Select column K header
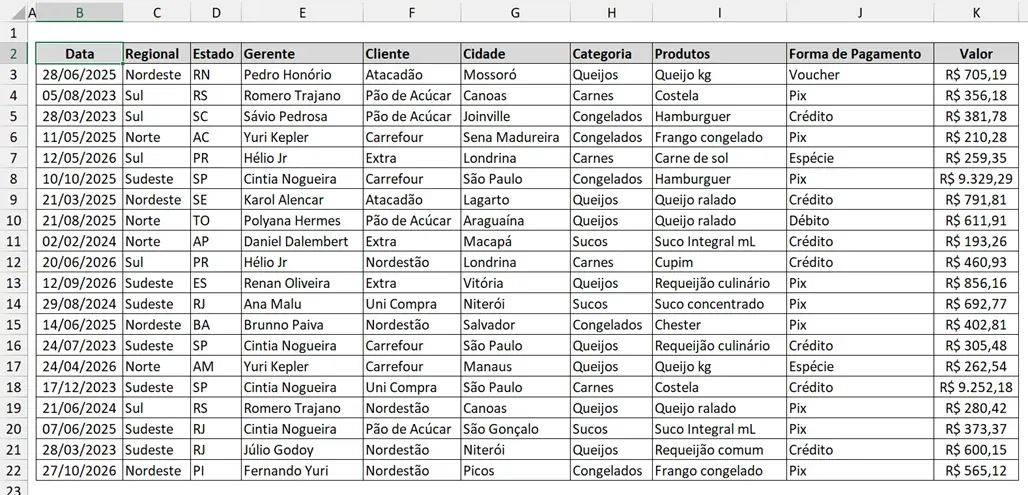1028x495 pixels. pyautogui.click(x=976, y=12)
